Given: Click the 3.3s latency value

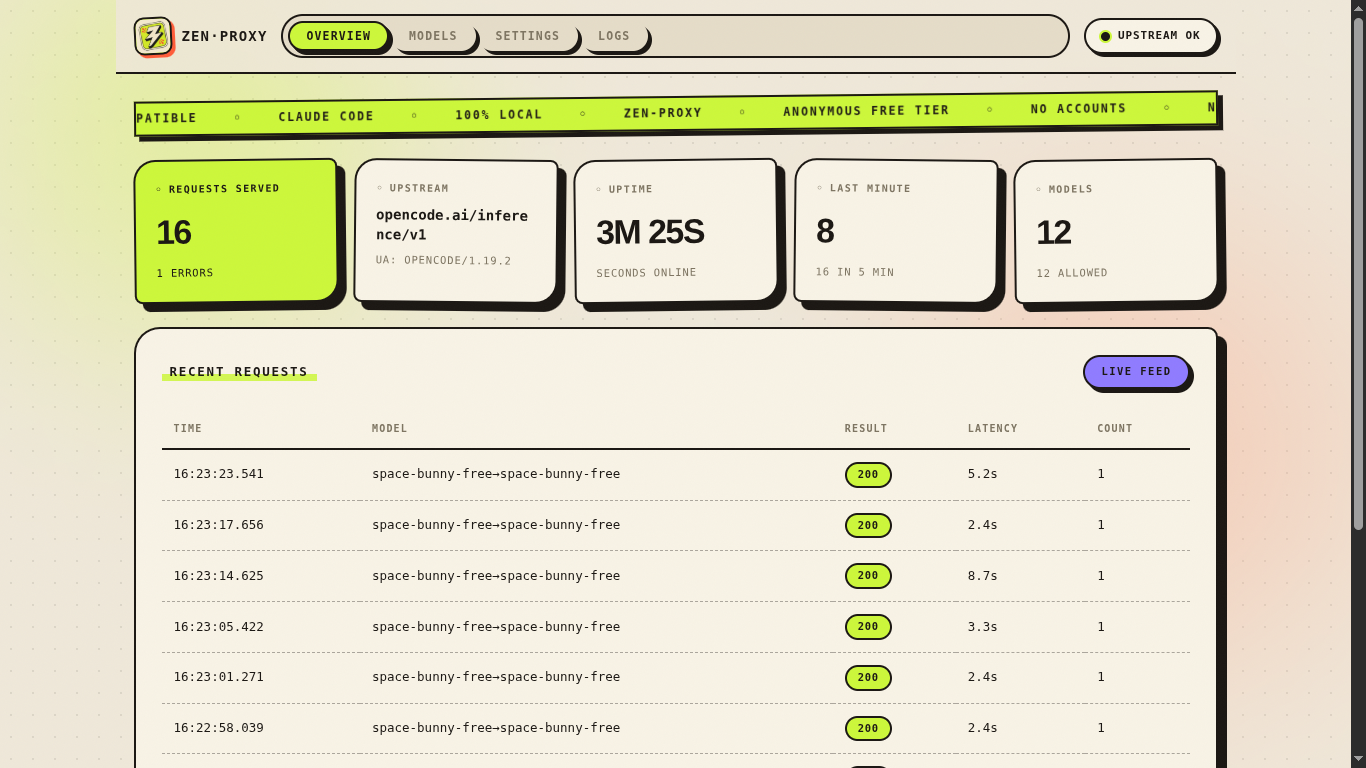Looking at the screenshot, I should coord(983,627).
